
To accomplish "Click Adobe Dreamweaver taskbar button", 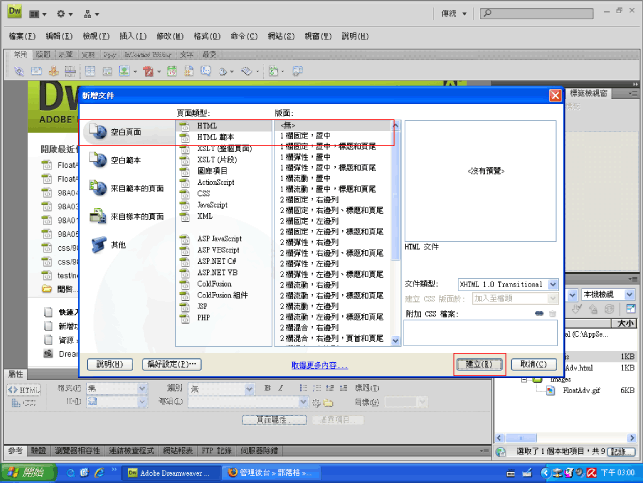I will point(171,473).
